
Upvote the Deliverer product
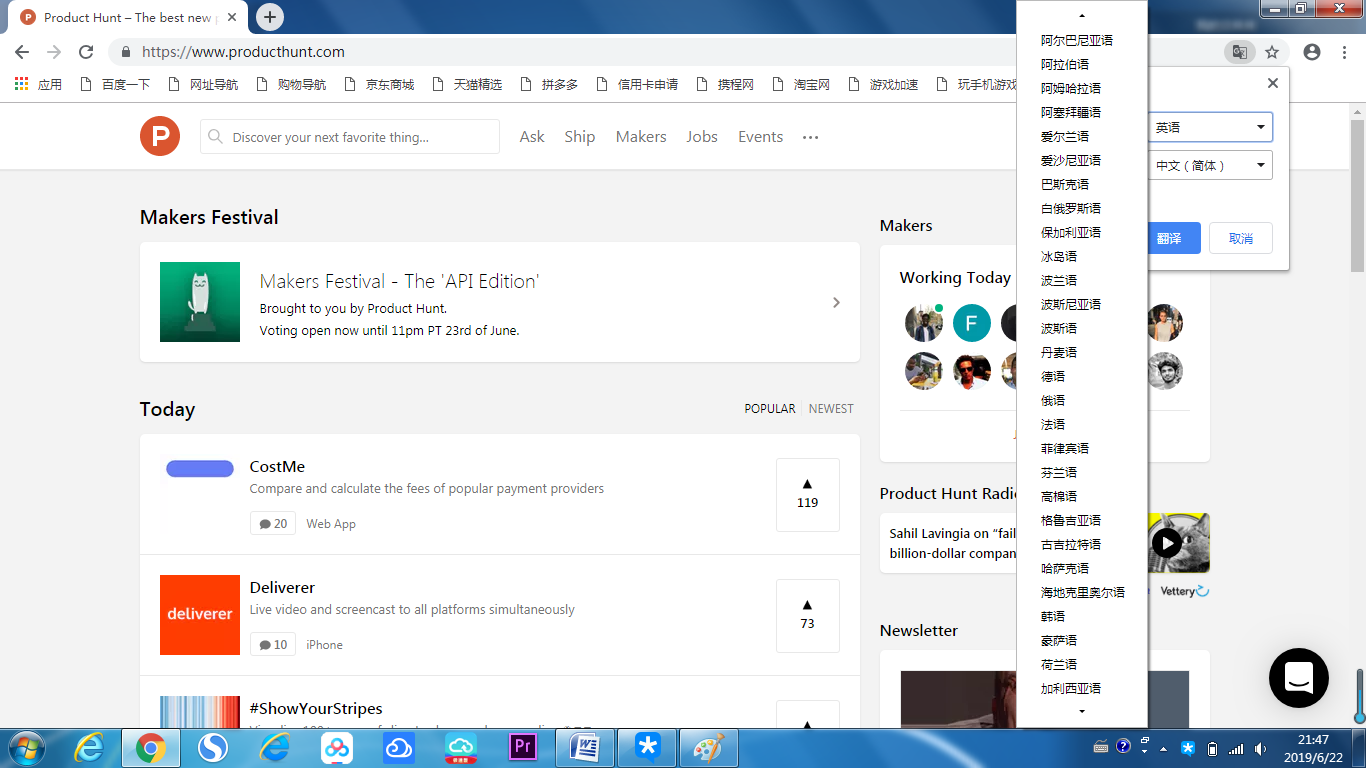807,615
